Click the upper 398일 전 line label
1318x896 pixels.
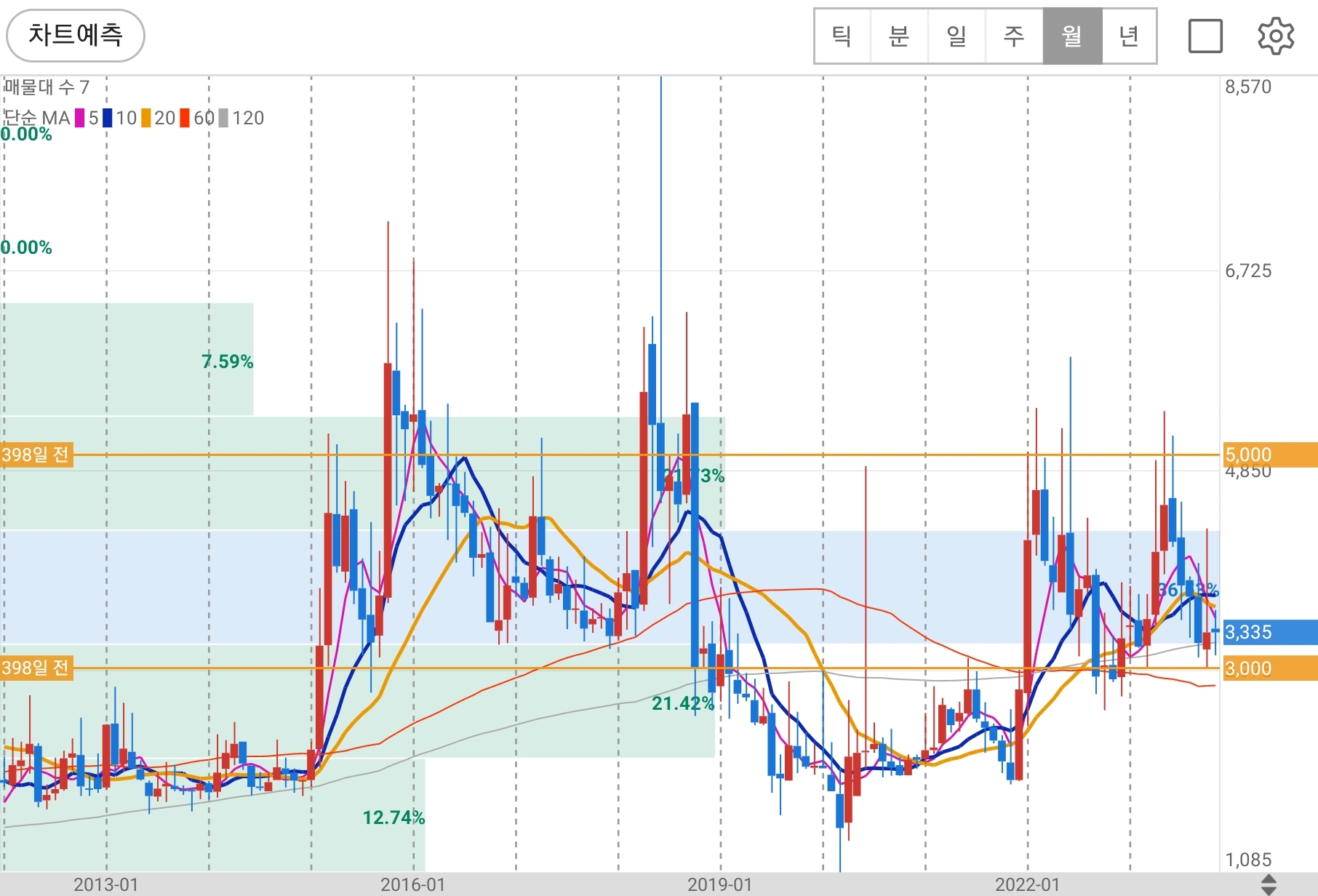(x=36, y=455)
